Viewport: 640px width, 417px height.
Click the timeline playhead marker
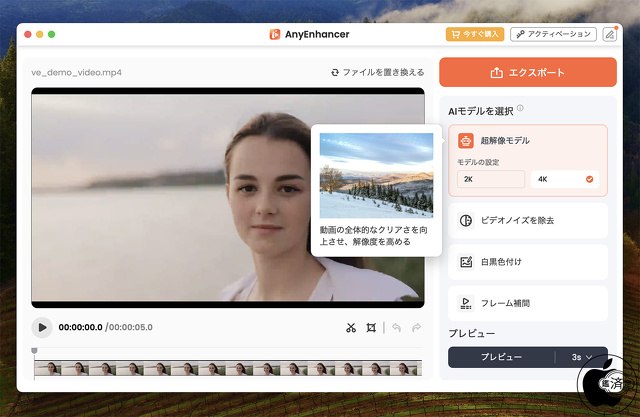click(34, 350)
